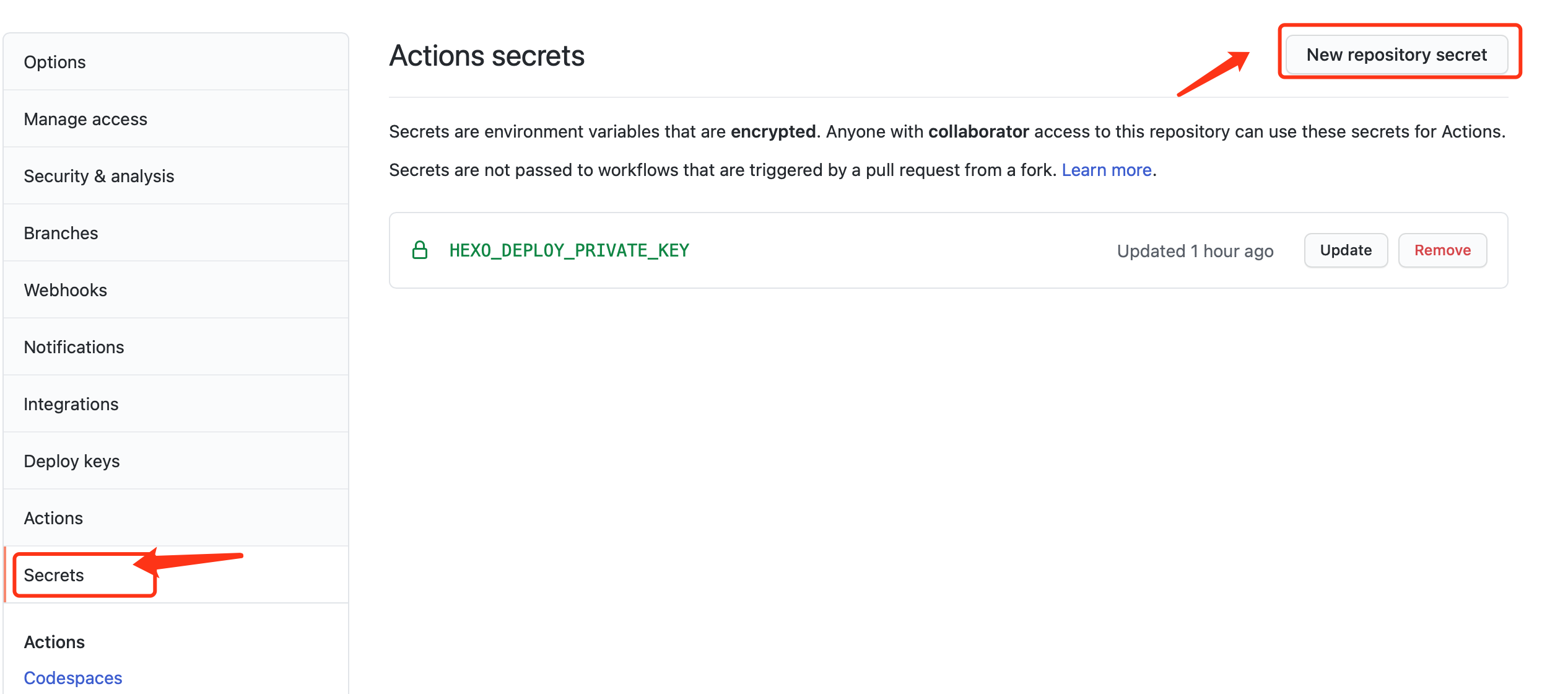Click the lock icon beside HEXO_DEPLOY_PRIVATE_KEY

tap(420, 250)
